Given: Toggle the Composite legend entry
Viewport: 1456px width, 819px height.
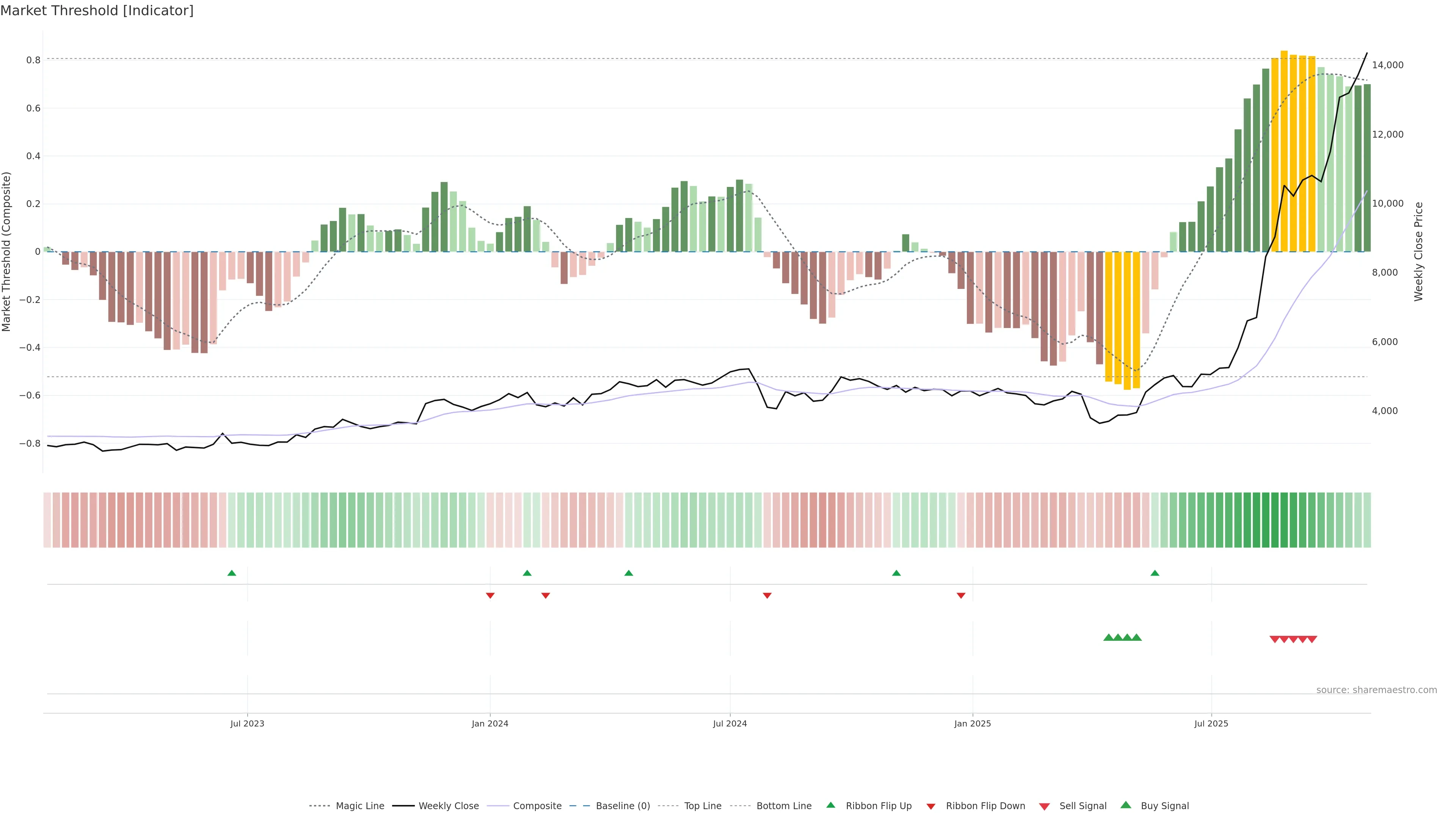Looking at the screenshot, I should [x=537, y=806].
